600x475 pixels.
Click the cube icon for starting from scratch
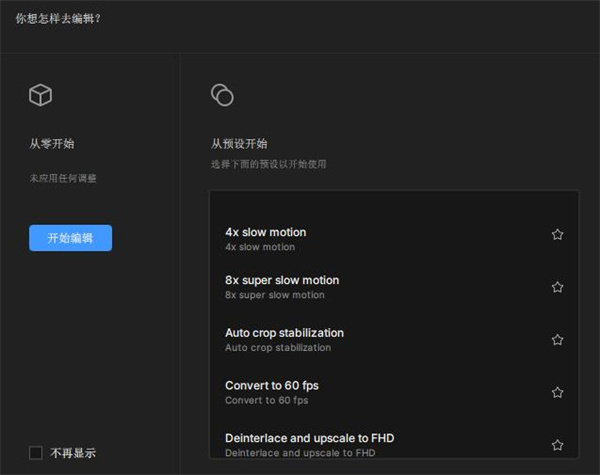pyautogui.click(x=40, y=95)
